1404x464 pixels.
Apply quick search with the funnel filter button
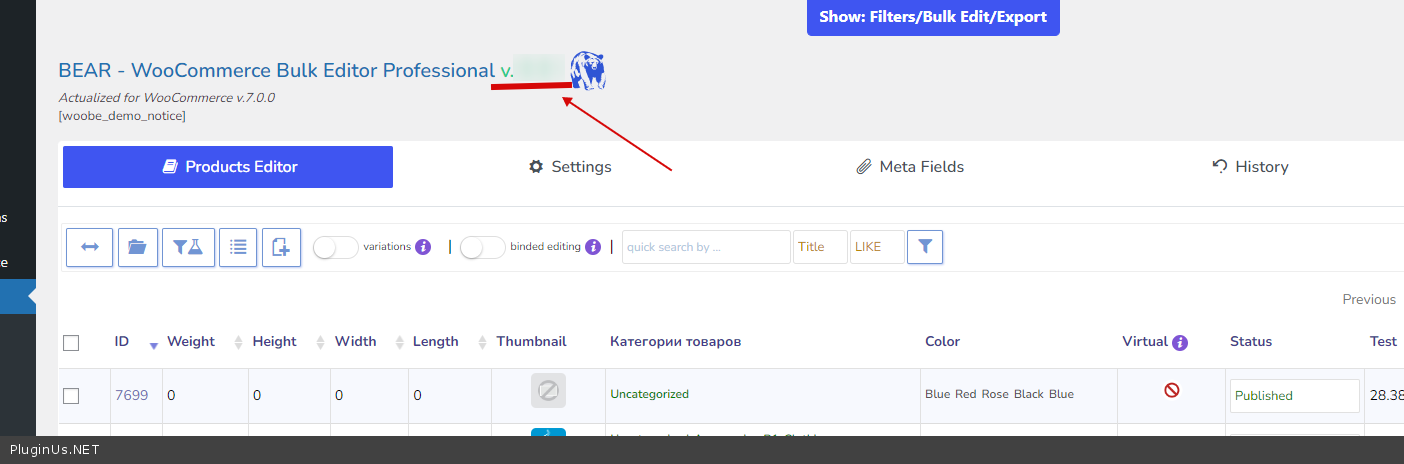[x=925, y=247]
